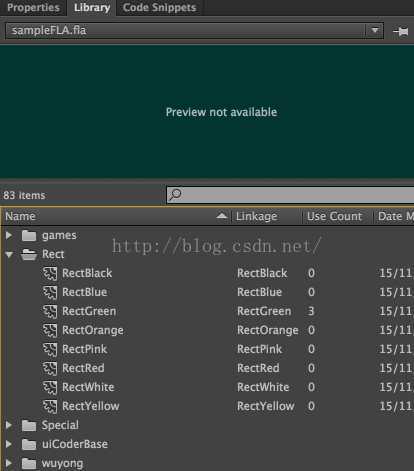The height and width of the screenshot is (471, 414).
Task: Click the RectGreen movie clip symbol icon
Action: pos(50,311)
